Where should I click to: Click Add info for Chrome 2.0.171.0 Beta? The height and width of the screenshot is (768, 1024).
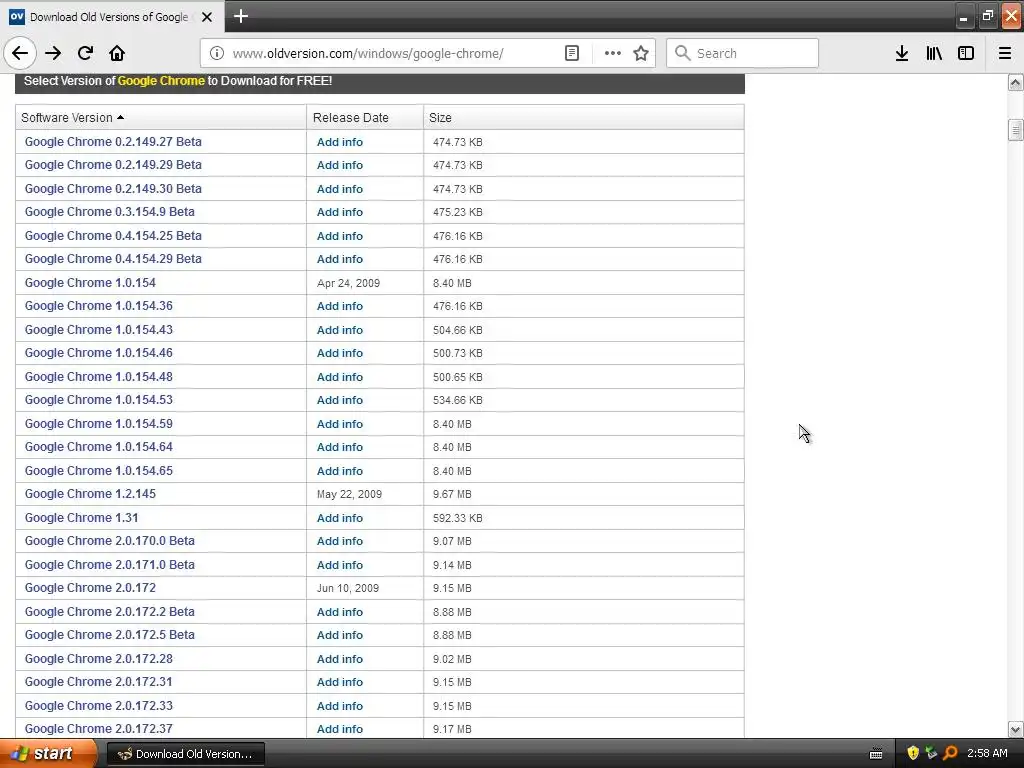(x=340, y=565)
